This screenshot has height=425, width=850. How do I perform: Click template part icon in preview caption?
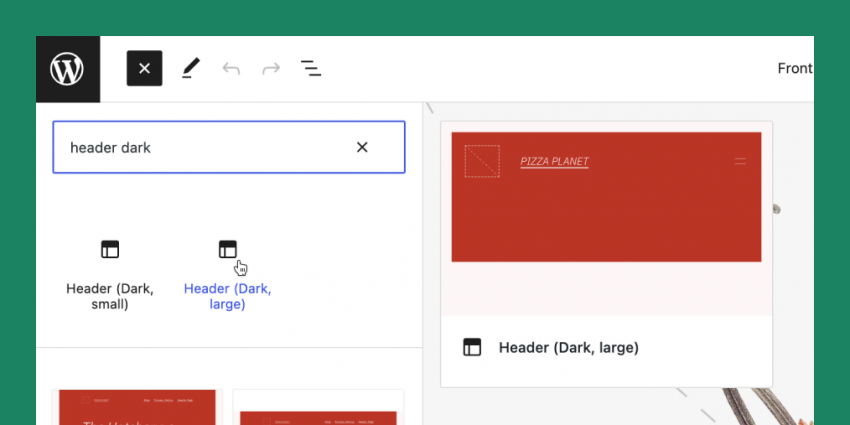(x=472, y=347)
